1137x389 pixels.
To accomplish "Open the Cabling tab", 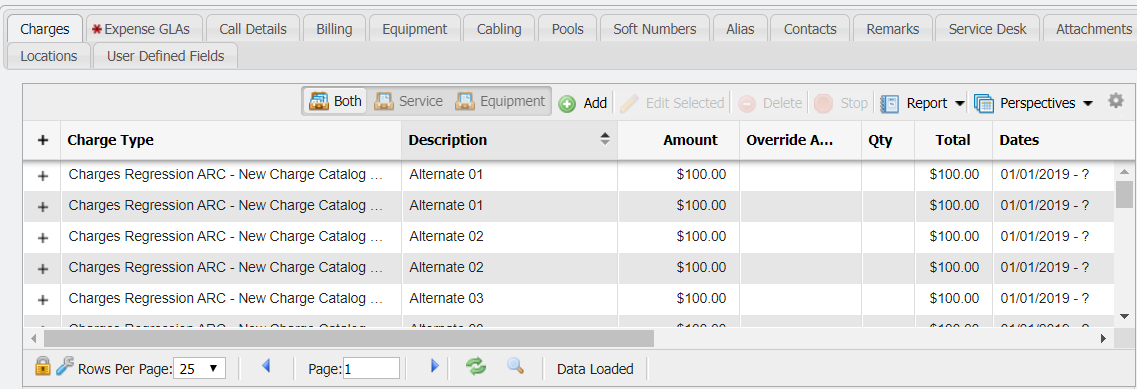I will (499, 29).
